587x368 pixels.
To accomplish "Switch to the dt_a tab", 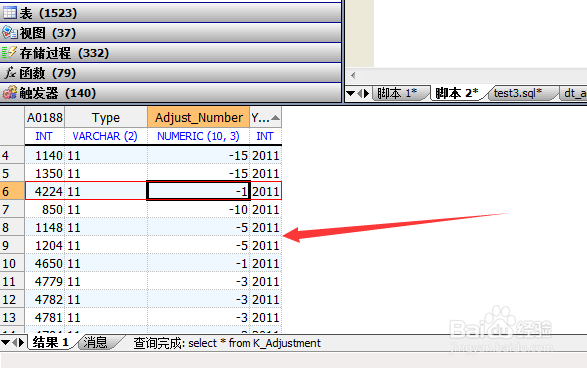I will pyautogui.click(x=575, y=93).
